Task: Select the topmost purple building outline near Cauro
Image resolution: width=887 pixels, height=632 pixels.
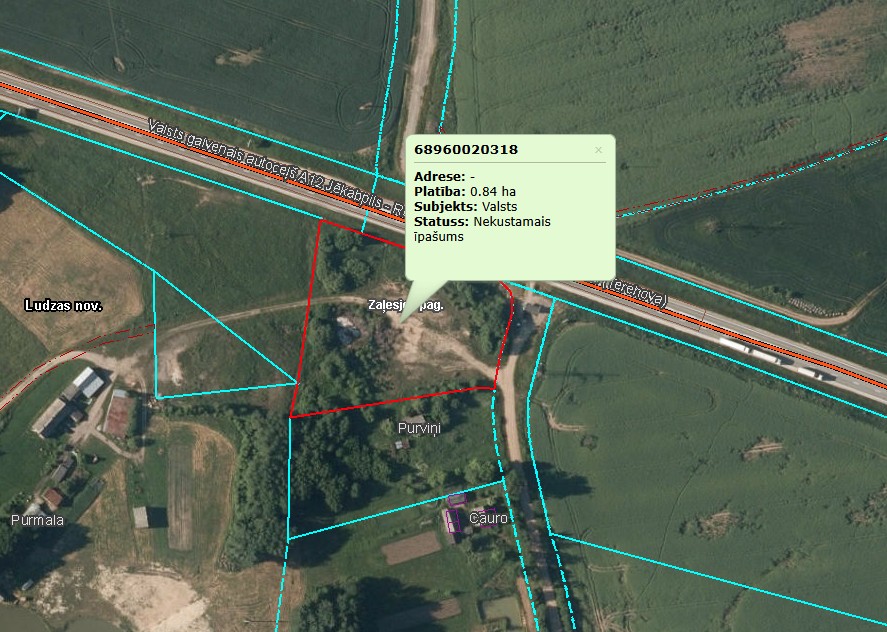Action: pyautogui.click(x=457, y=499)
